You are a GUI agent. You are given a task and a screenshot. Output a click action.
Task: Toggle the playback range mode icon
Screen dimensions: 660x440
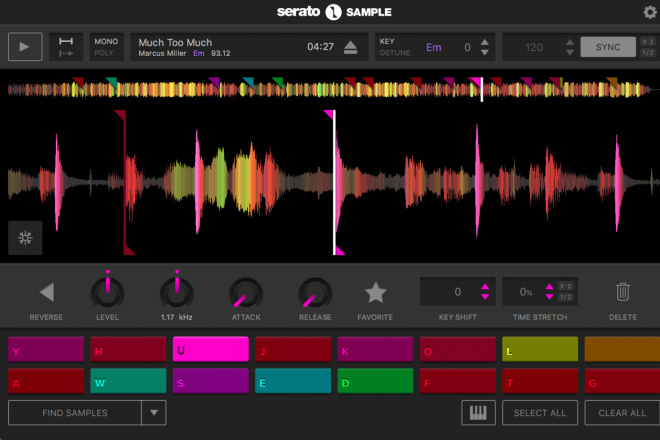click(66, 47)
